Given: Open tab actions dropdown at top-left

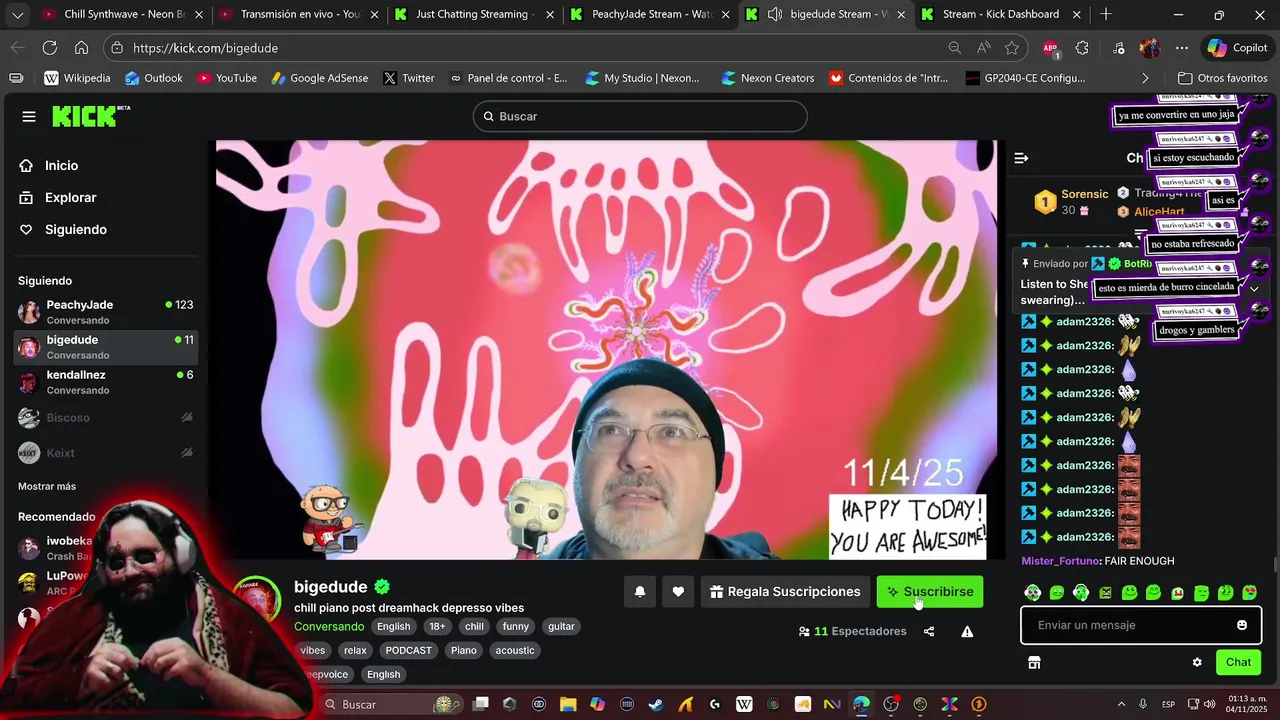Looking at the screenshot, I should click(x=17, y=14).
